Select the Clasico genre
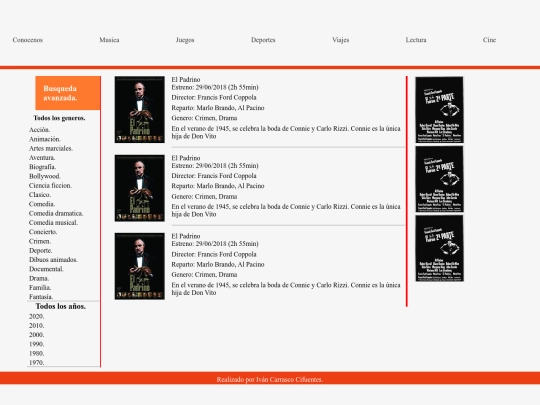The width and height of the screenshot is (540, 405). [40, 195]
